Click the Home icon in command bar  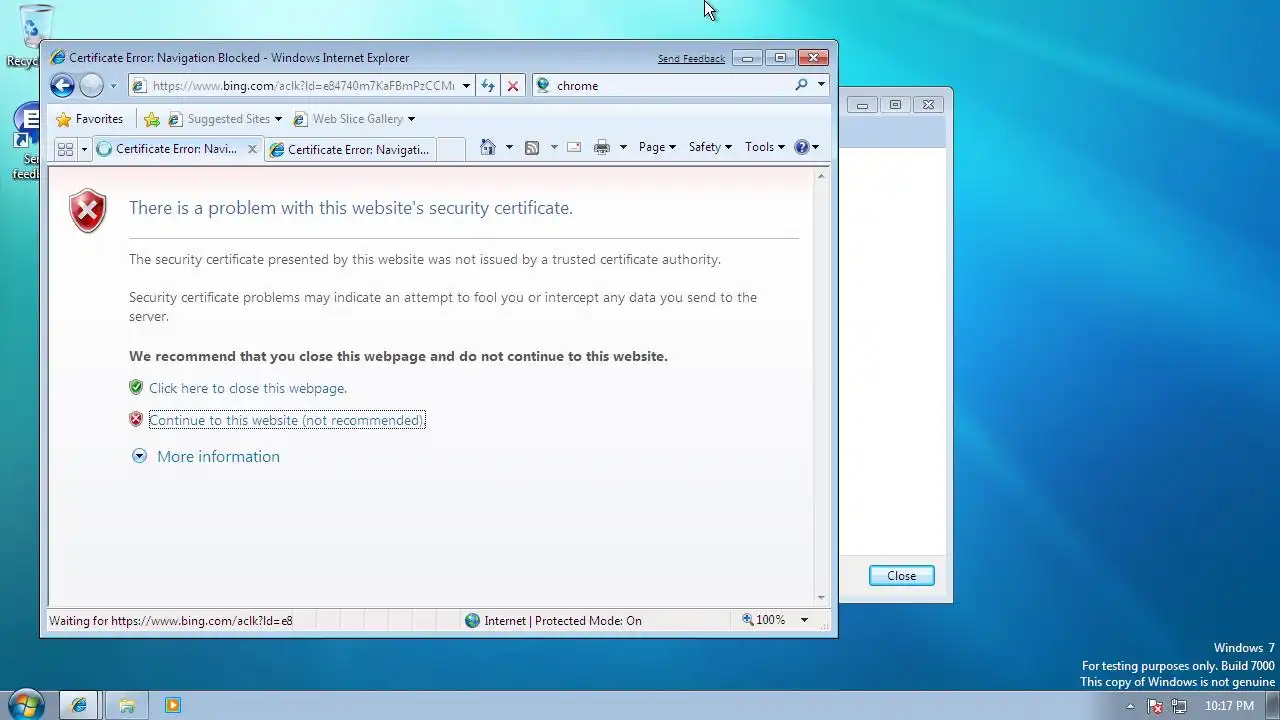pyautogui.click(x=488, y=147)
